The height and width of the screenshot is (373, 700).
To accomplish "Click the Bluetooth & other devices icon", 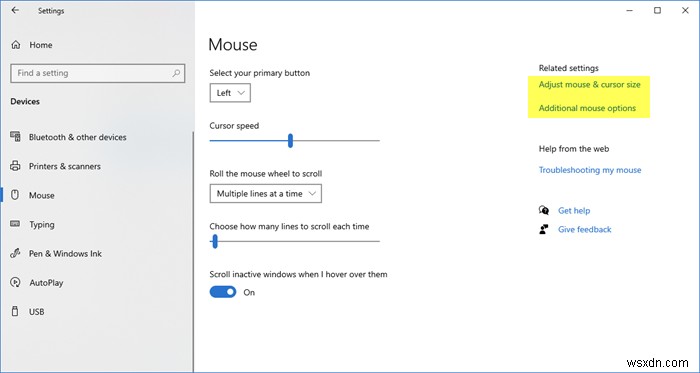I will [15, 136].
